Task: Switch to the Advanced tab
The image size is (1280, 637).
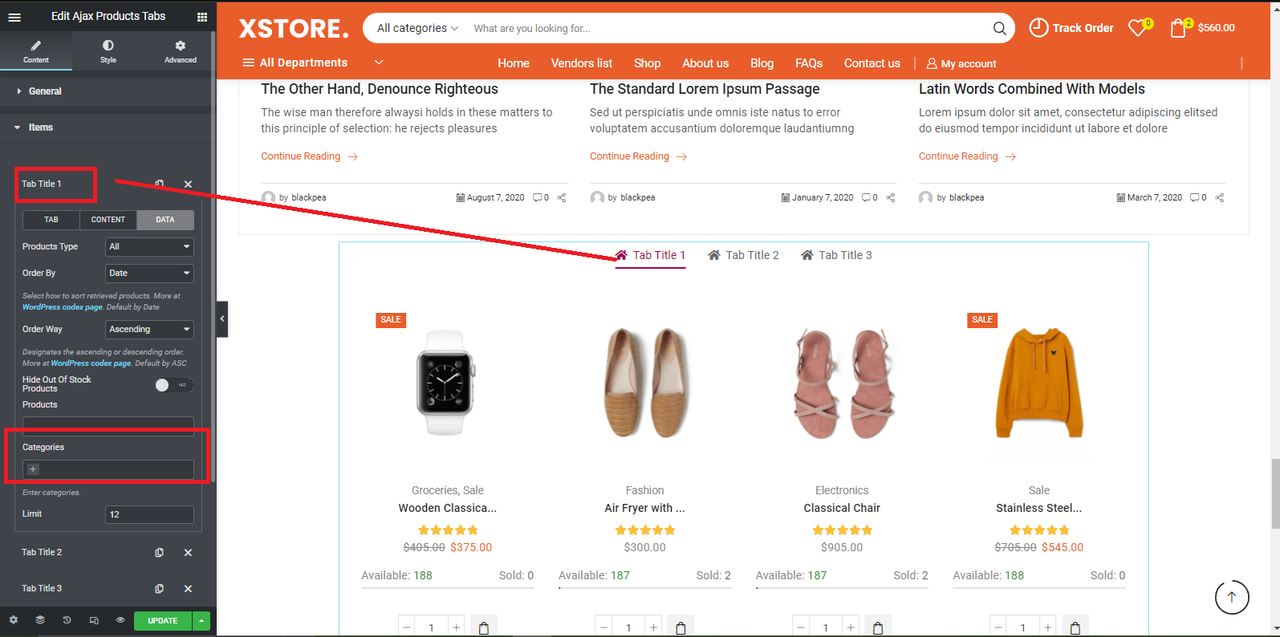Action: (x=180, y=51)
